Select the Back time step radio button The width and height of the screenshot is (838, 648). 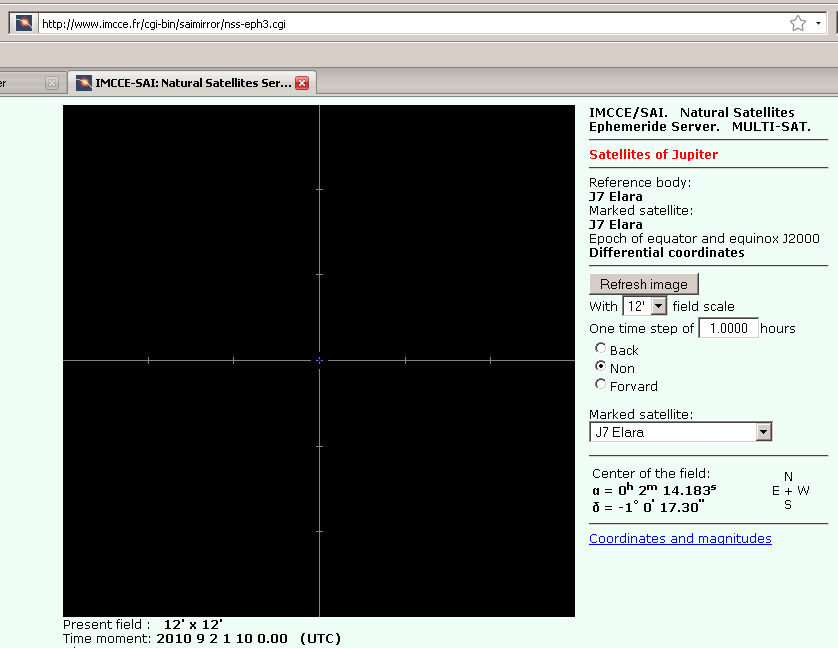[x=601, y=349]
